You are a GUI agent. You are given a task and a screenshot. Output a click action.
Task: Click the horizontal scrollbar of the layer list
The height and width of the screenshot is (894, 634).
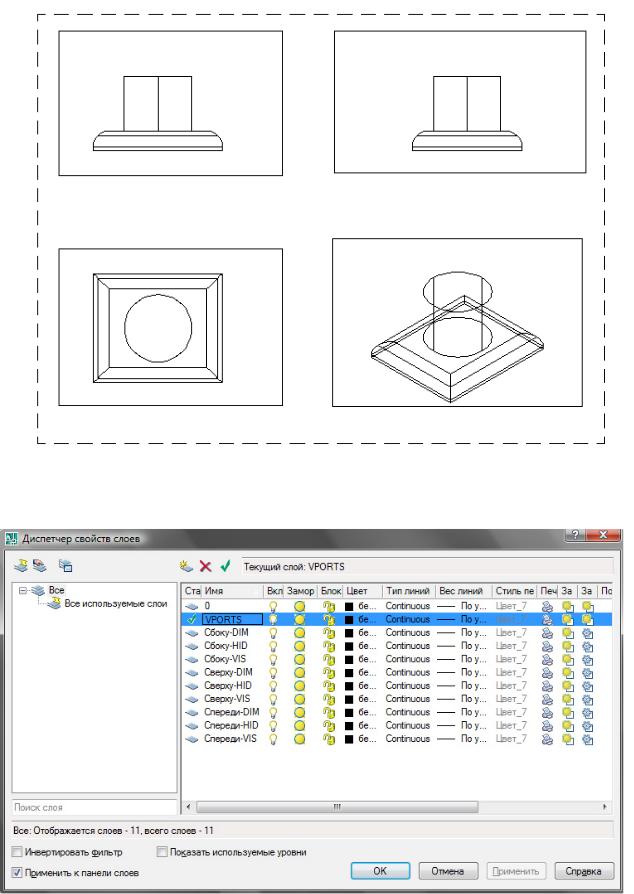pos(336,807)
